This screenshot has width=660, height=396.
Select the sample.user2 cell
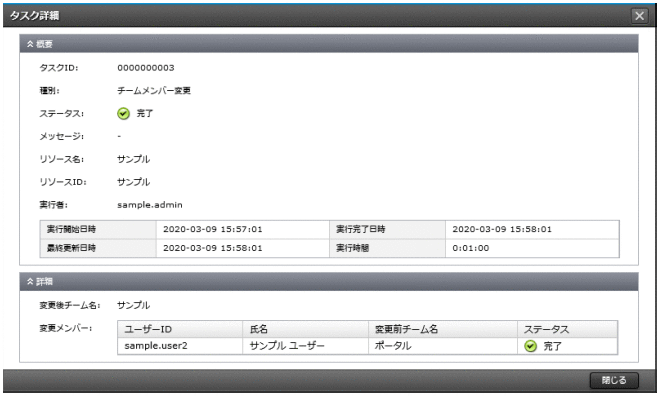(180, 346)
